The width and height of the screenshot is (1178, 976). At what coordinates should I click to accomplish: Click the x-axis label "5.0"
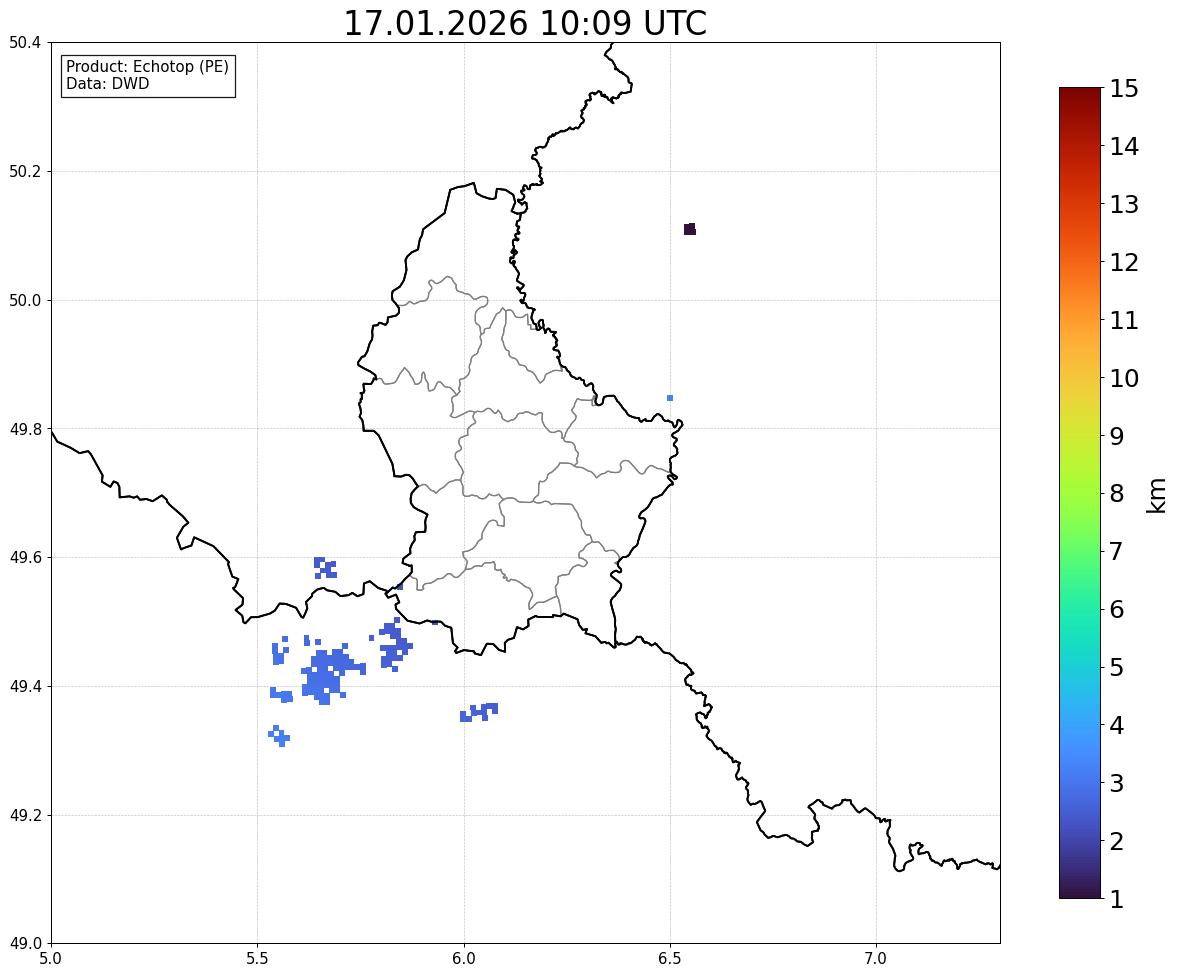(x=51, y=959)
